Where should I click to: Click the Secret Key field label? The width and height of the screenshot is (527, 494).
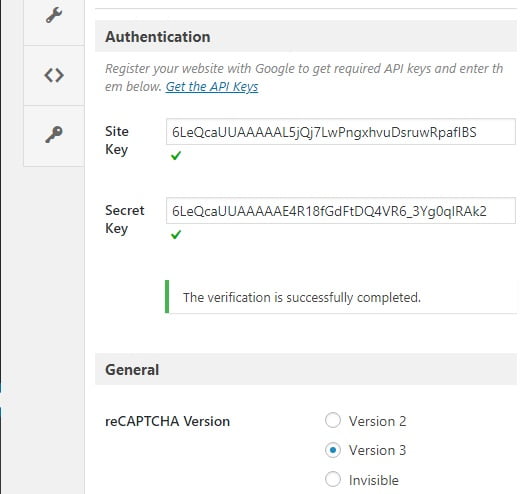pos(125,219)
